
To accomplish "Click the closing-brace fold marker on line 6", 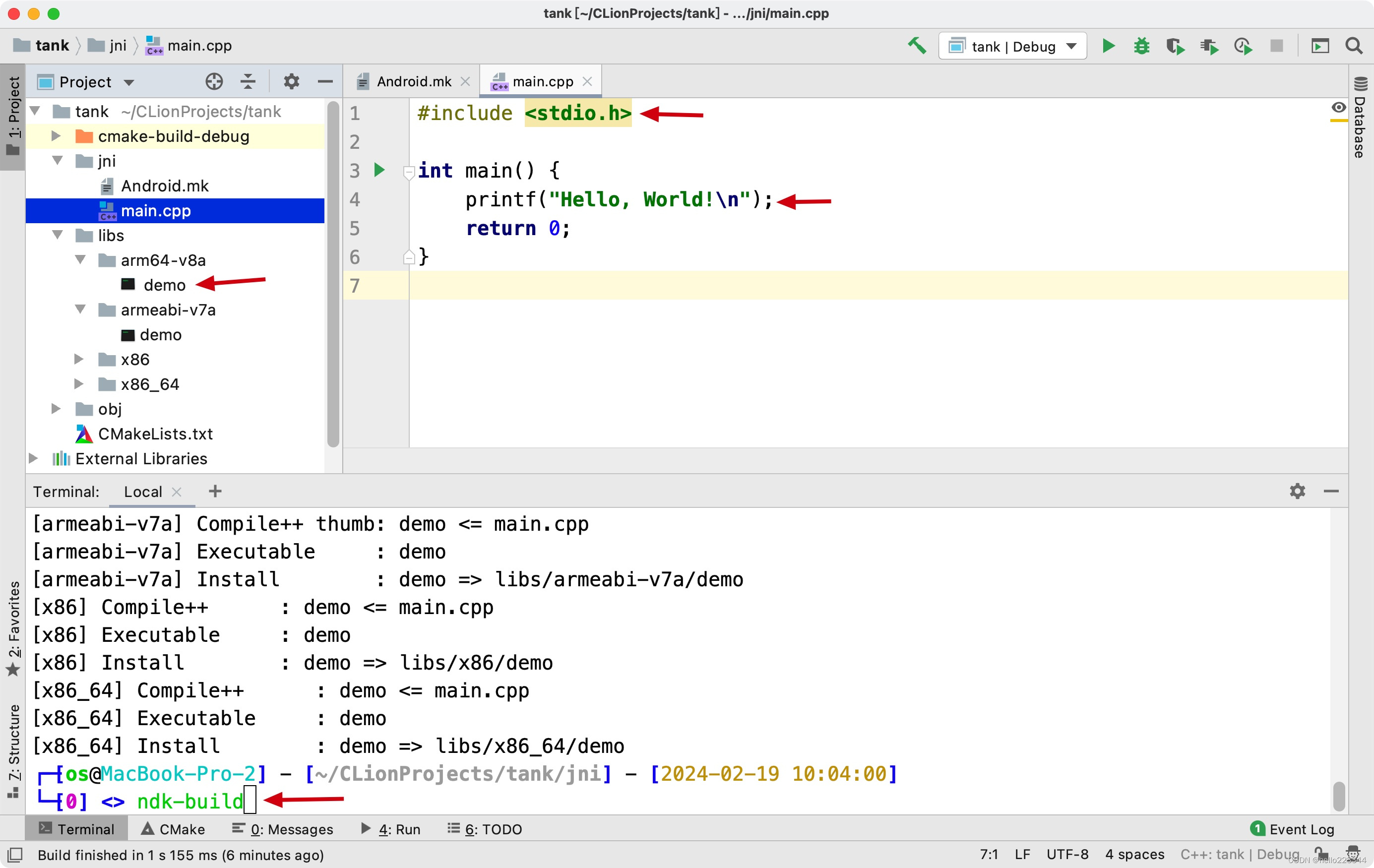I will 409,257.
